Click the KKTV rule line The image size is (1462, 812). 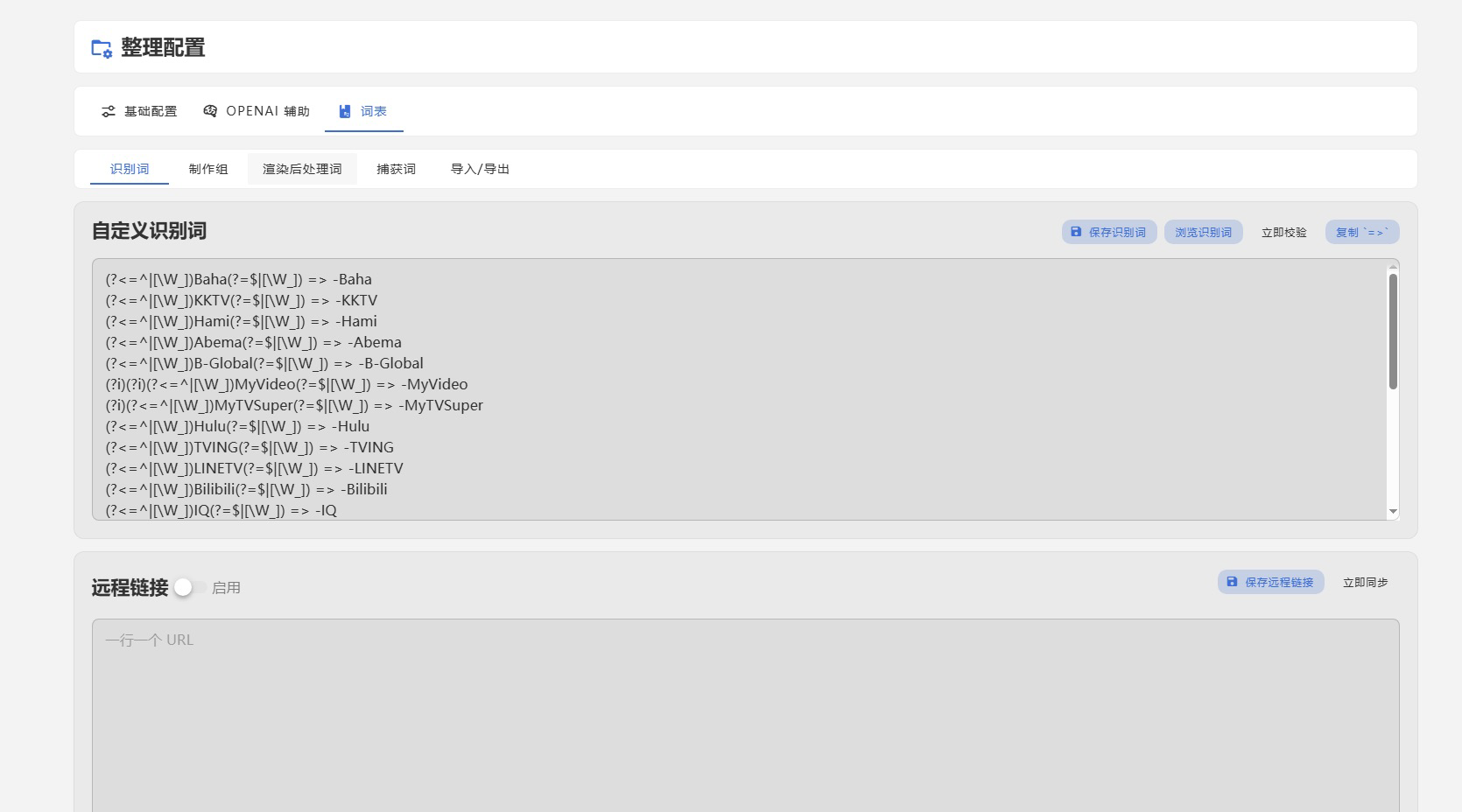[x=242, y=300]
